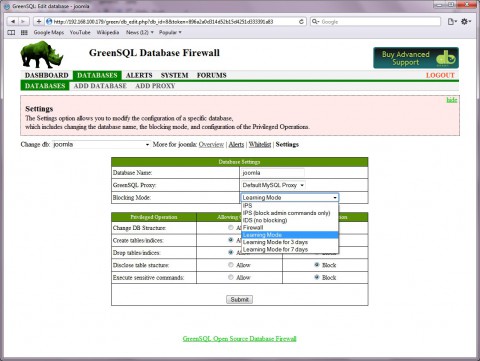Click hide link in Settings help box

point(452,100)
